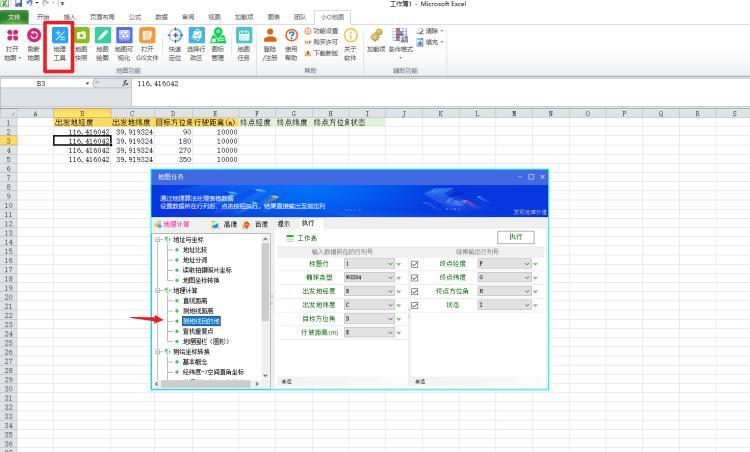Open the 公式 ribbon tab

(x=135, y=17)
